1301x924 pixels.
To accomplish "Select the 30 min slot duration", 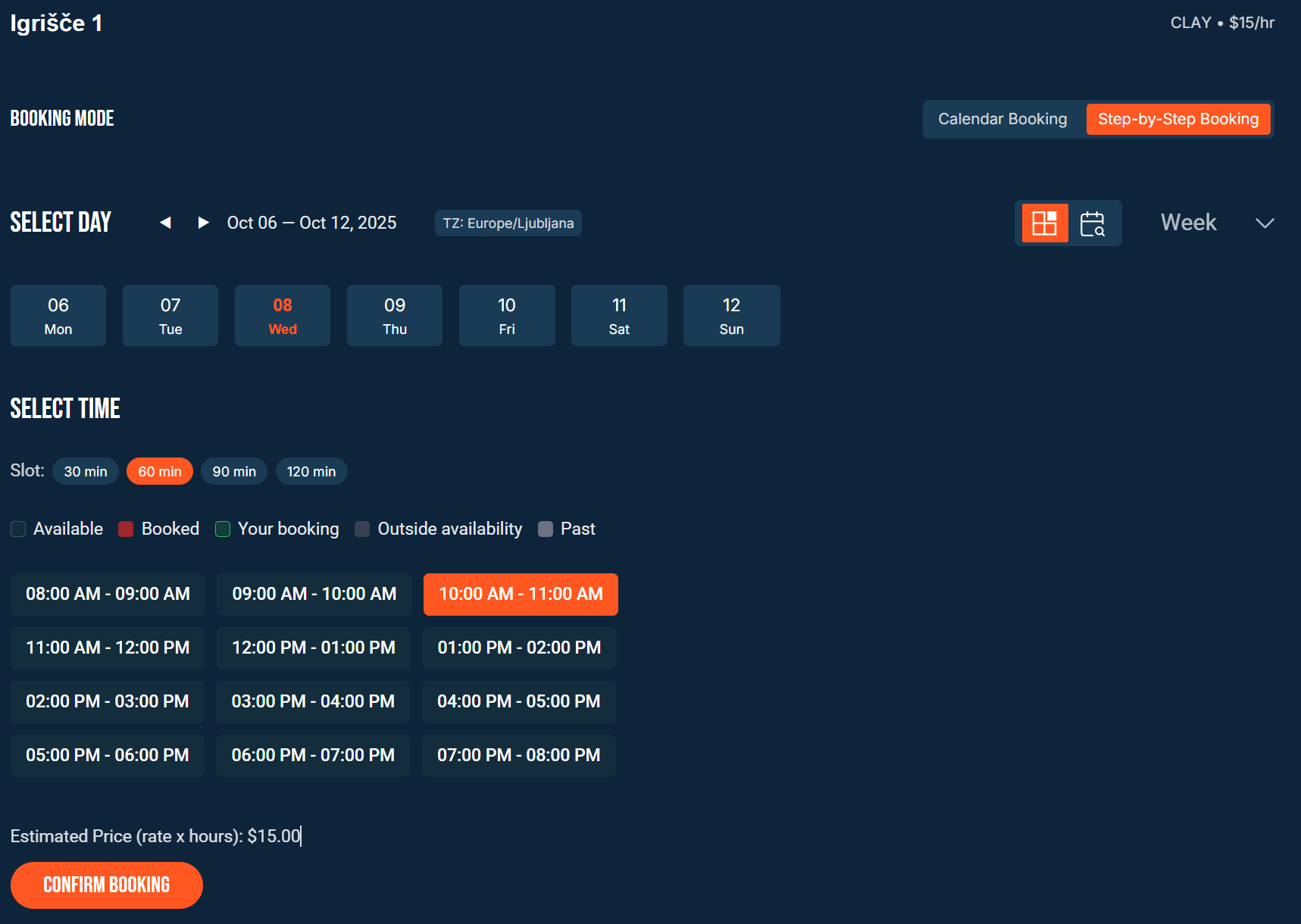I will [85, 471].
